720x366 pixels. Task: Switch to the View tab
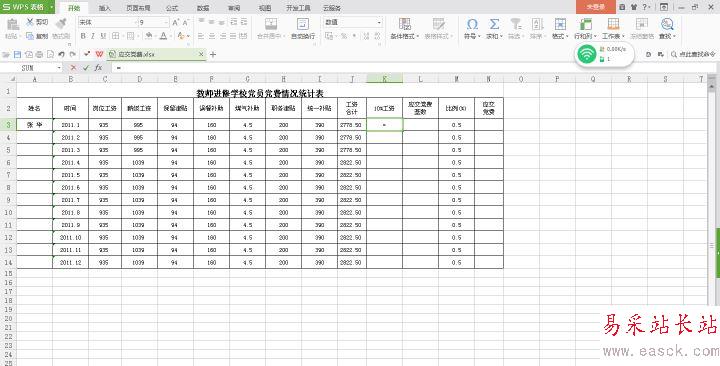[265, 8]
